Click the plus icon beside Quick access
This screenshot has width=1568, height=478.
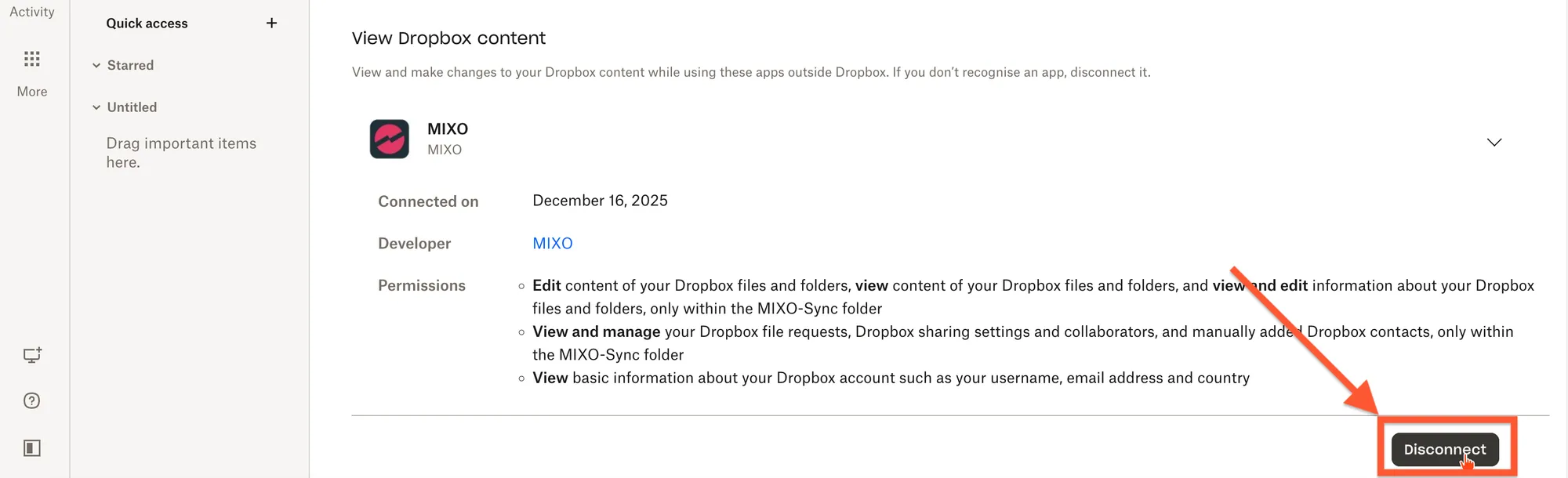(x=271, y=24)
